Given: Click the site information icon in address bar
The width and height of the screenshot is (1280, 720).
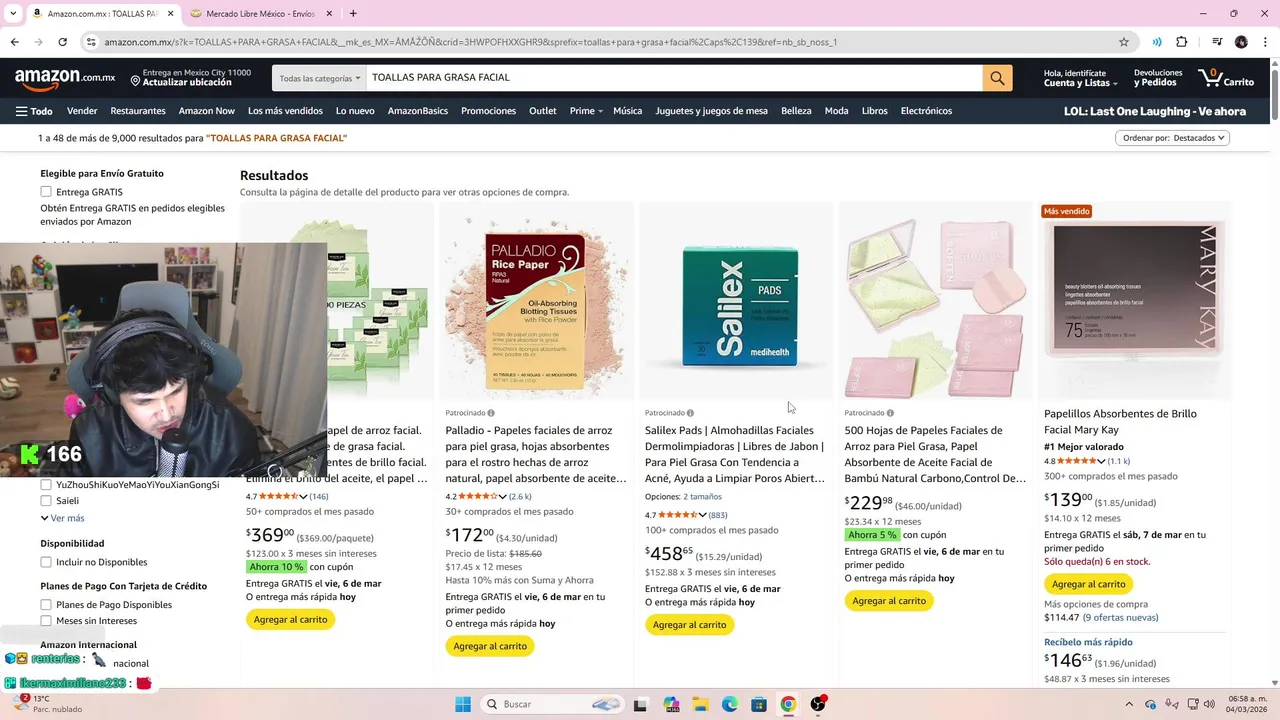Looking at the screenshot, I should 91,42.
